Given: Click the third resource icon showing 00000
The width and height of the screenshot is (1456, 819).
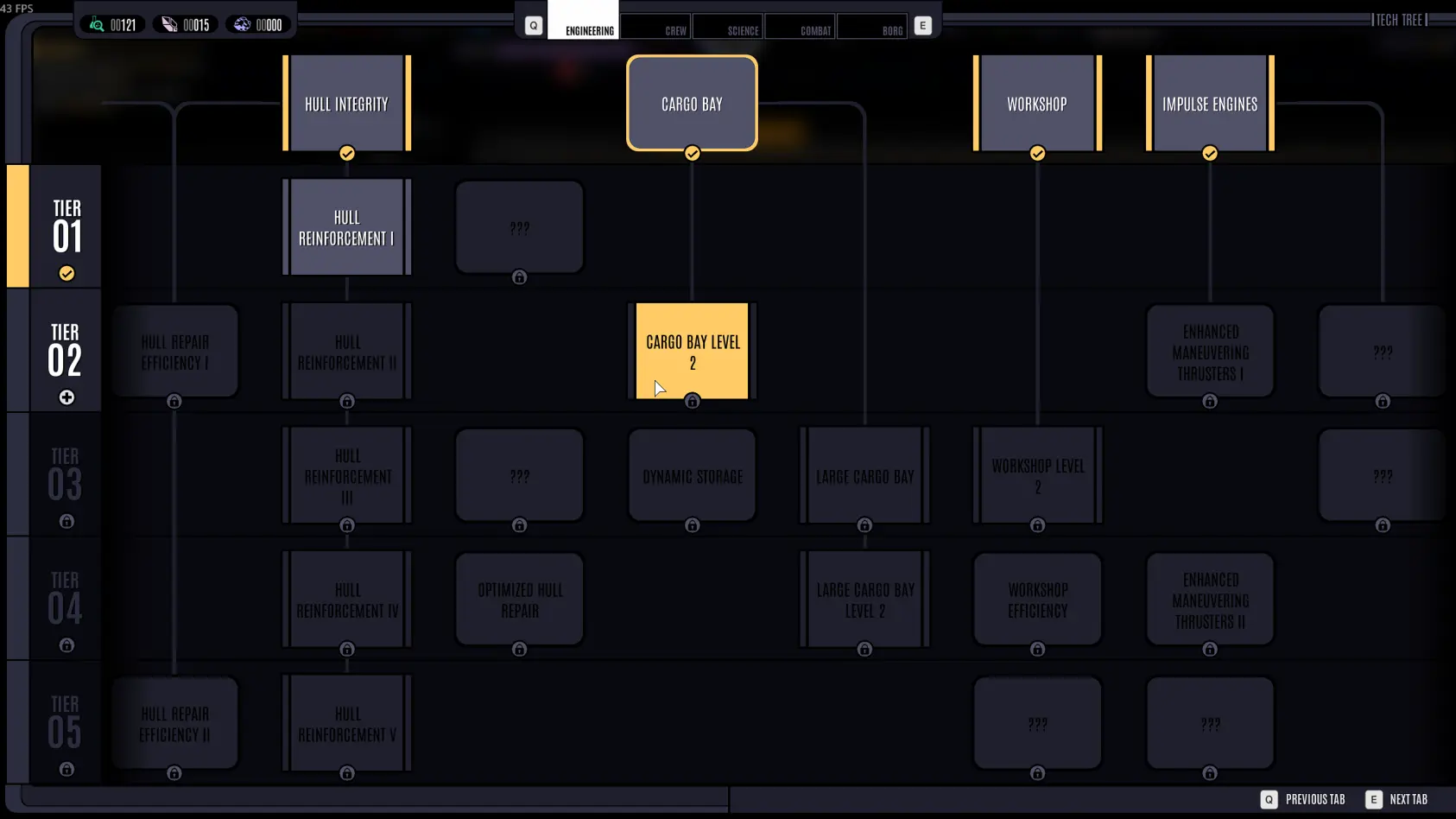Looking at the screenshot, I should coord(242,25).
